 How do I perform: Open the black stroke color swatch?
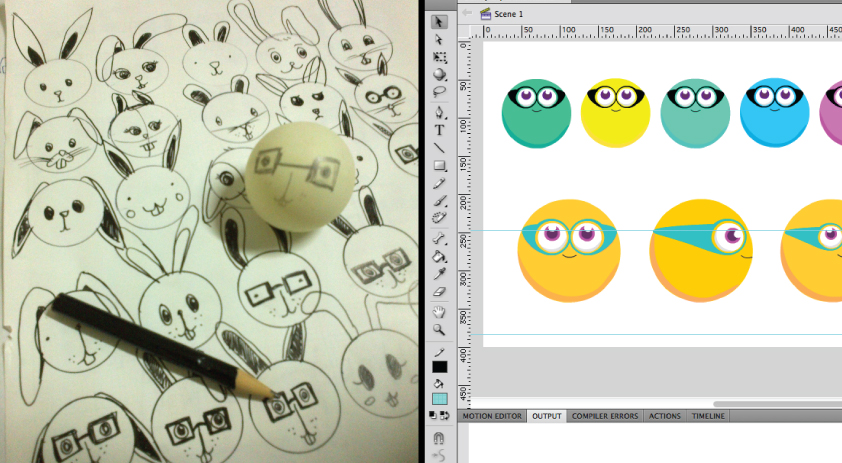439,367
